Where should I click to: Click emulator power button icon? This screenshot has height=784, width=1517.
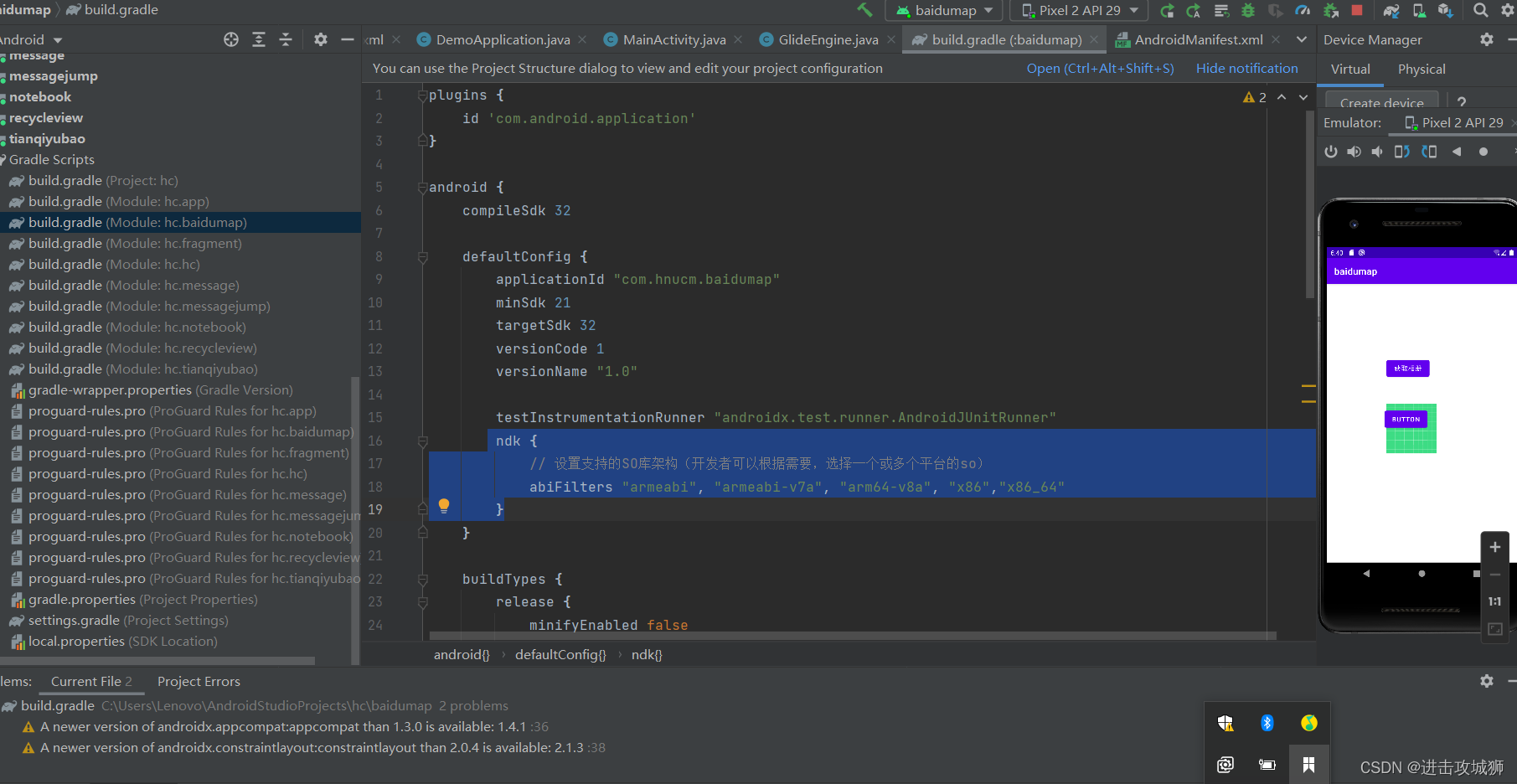click(x=1331, y=152)
